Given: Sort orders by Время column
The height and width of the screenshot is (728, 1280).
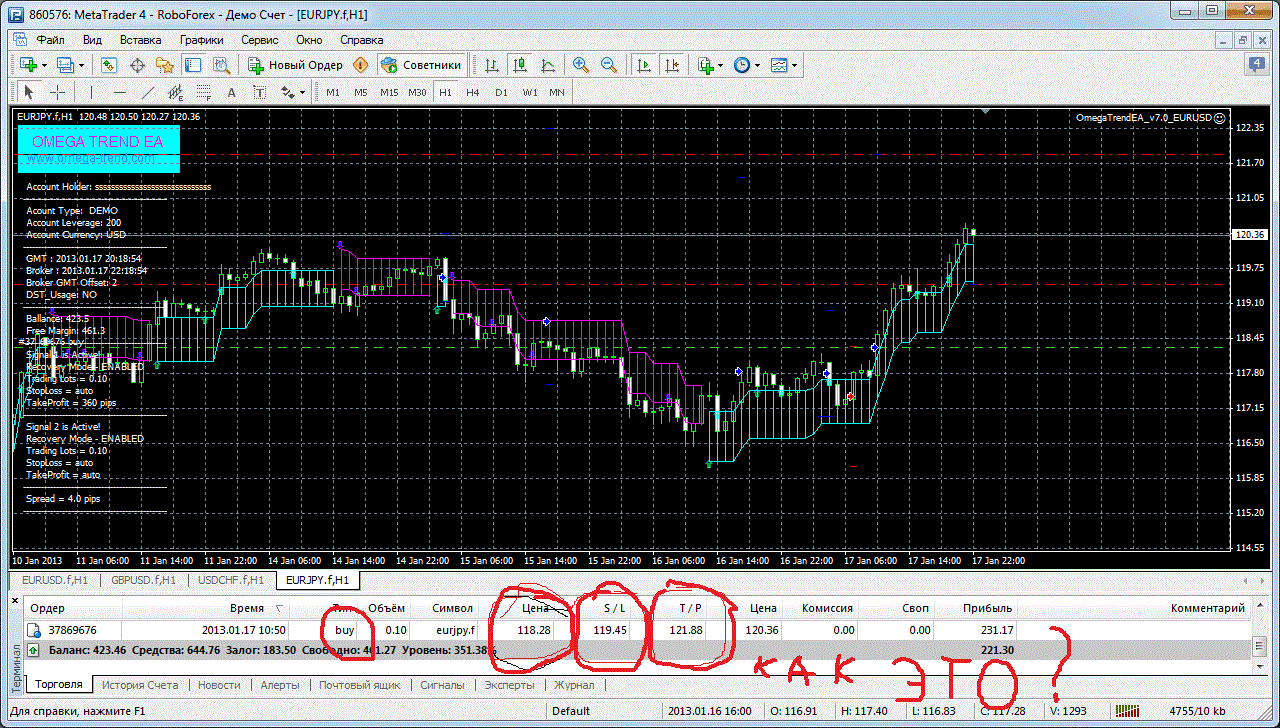Looking at the screenshot, I should click(x=247, y=608).
